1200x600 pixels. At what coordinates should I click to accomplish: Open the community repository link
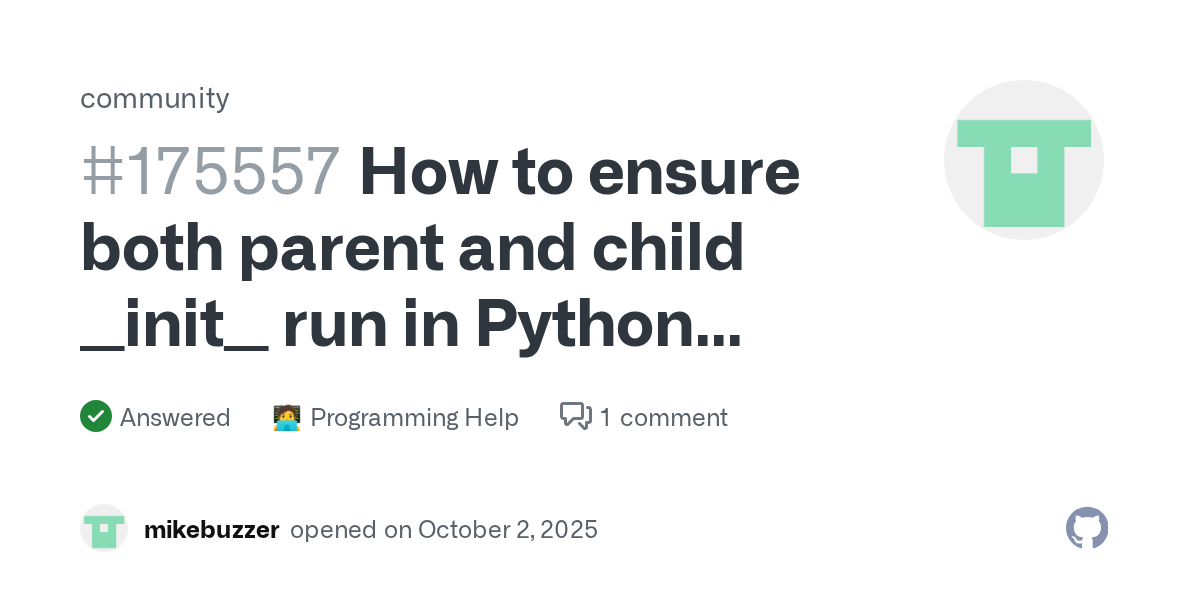pos(155,98)
